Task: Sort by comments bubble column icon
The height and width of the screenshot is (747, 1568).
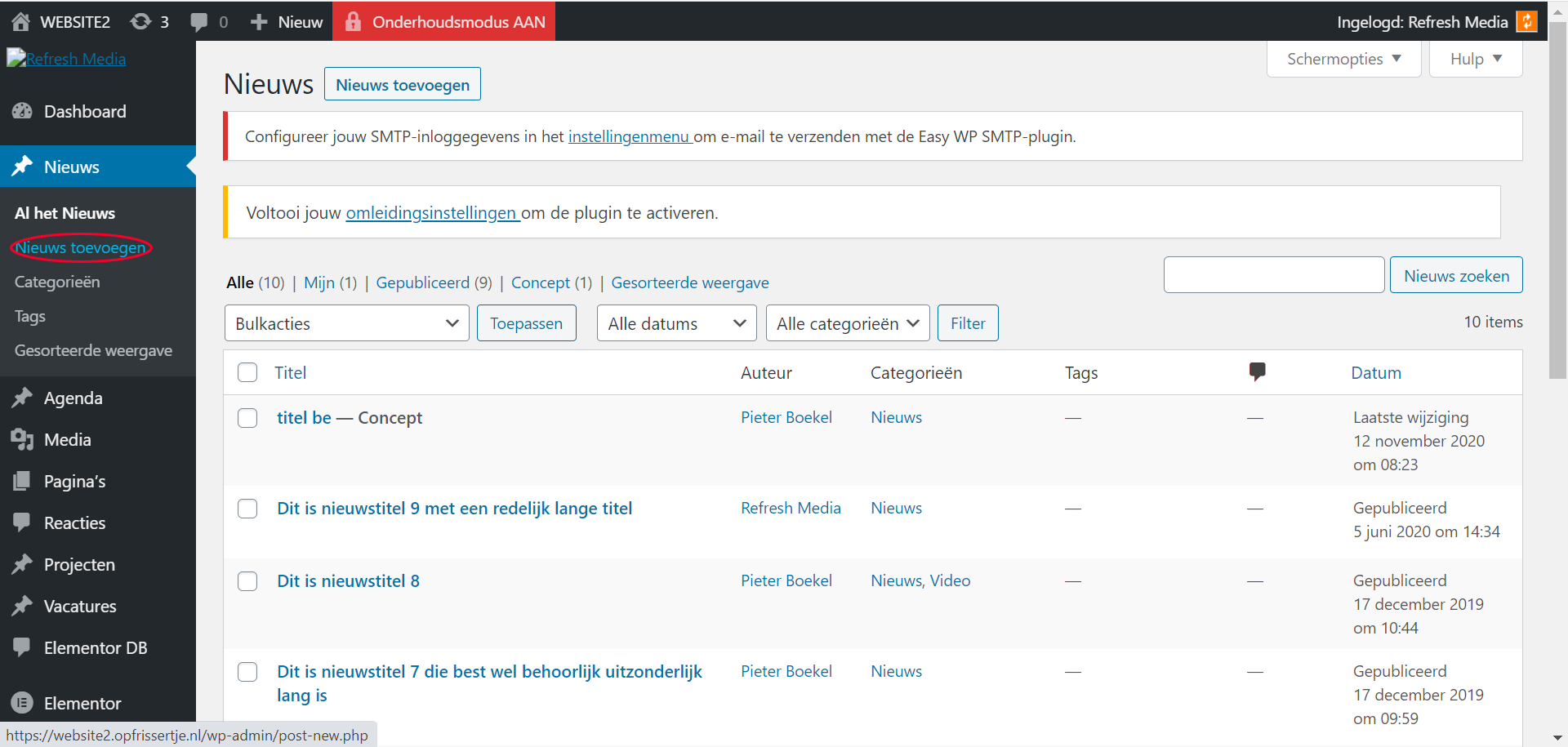Action: point(1257,372)
